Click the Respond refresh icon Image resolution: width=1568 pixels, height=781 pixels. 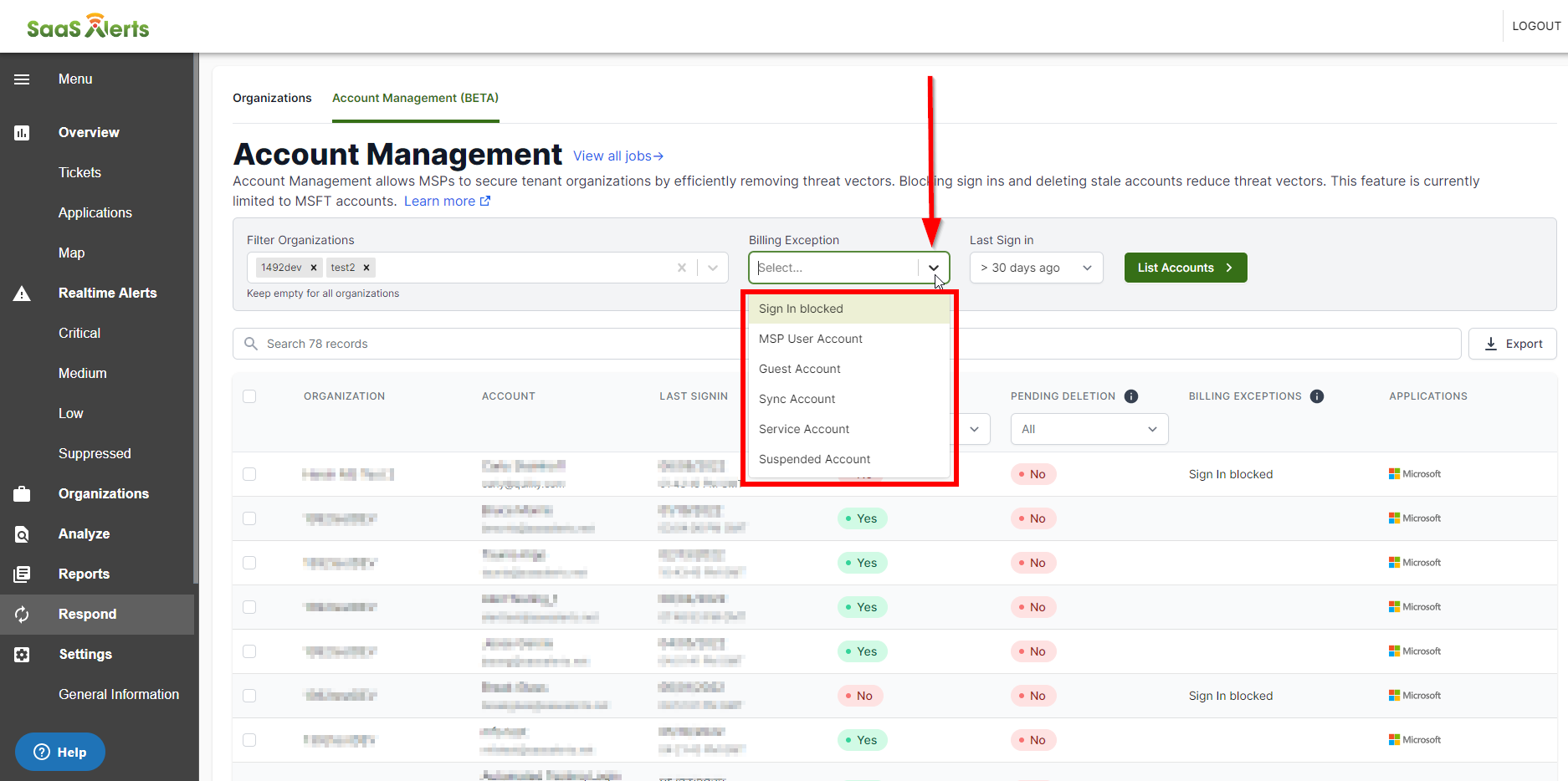[x=22, y=615]
